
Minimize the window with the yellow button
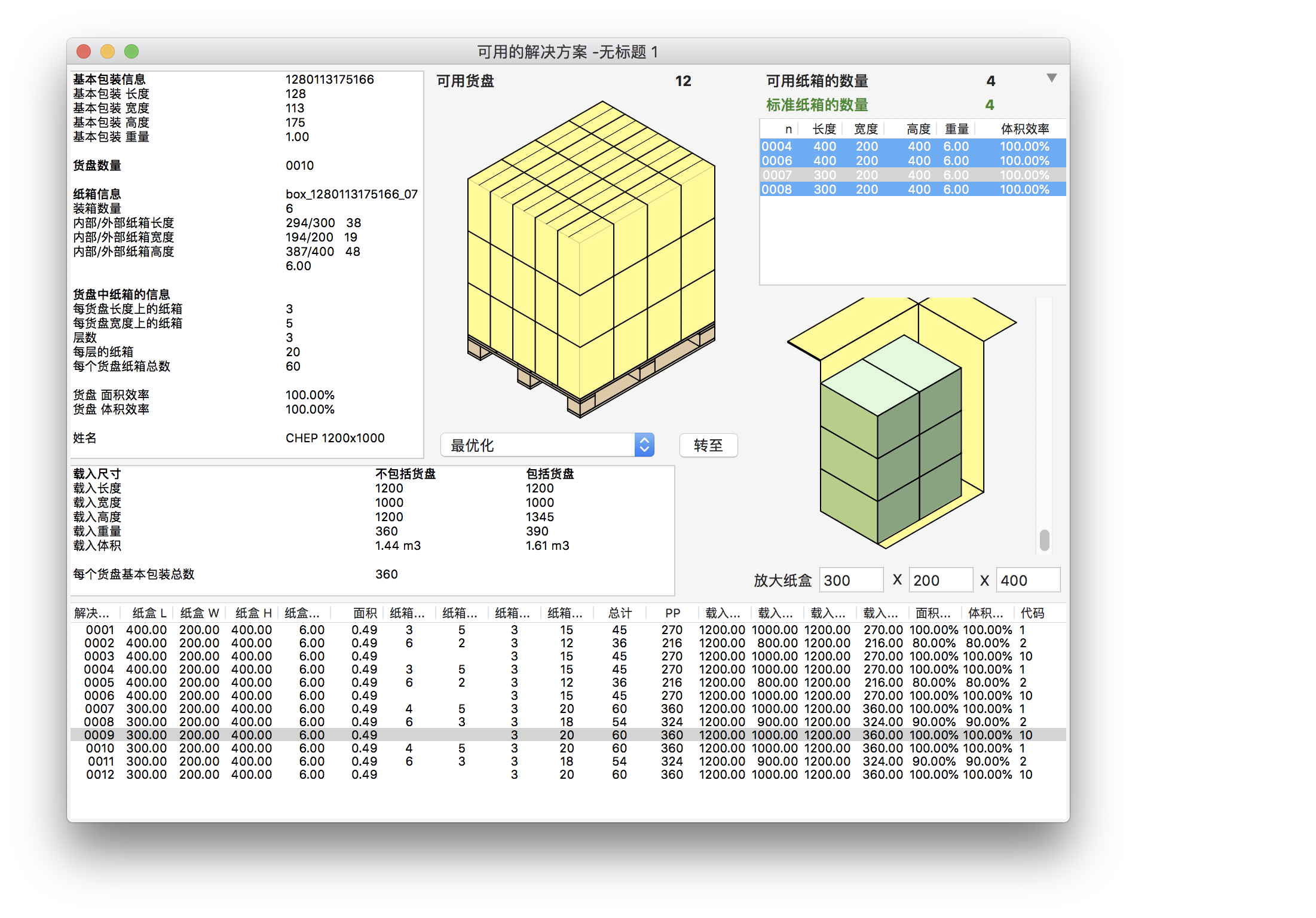tap(108, 52)
